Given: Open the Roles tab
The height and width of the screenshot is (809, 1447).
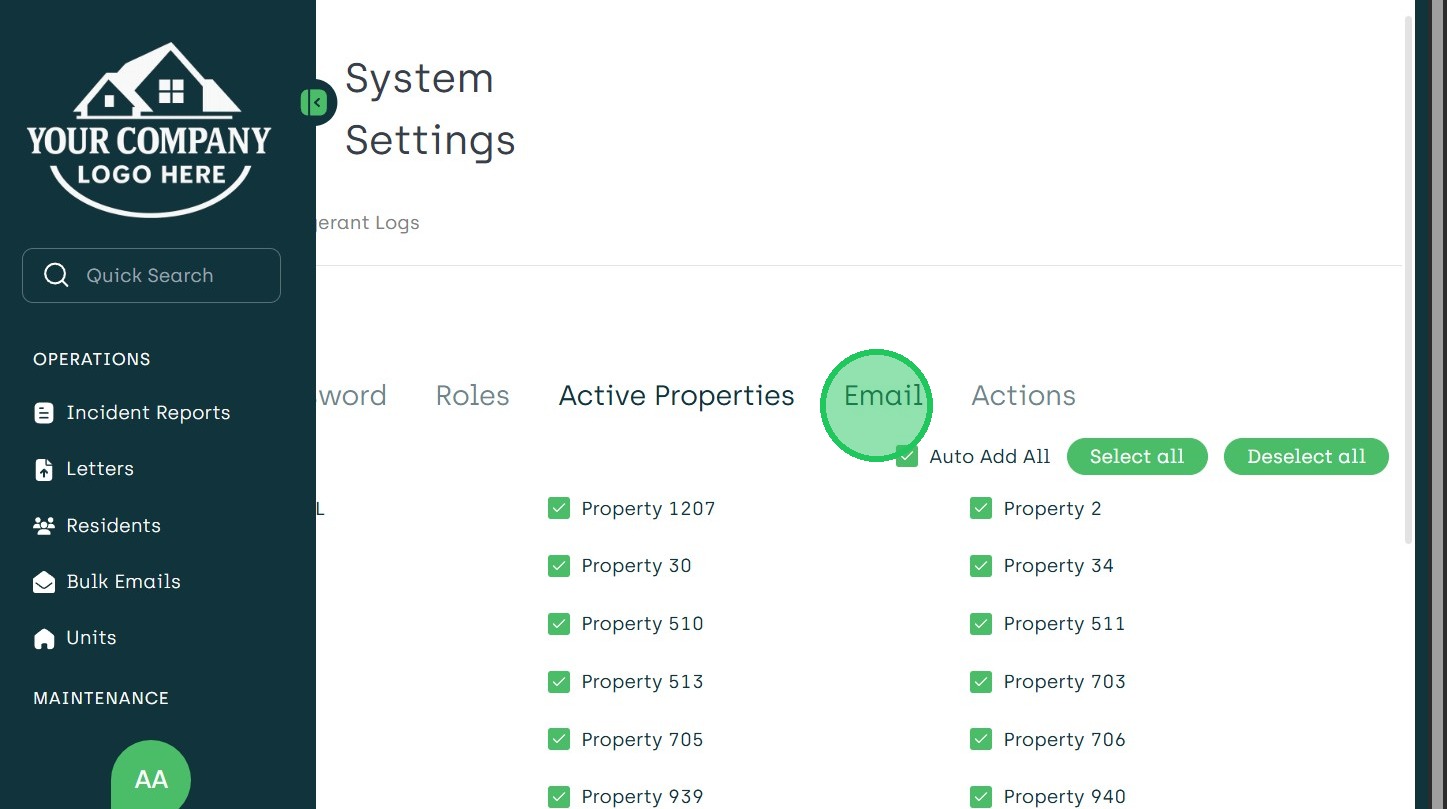Looking at the screenshot, I should pos(472,396).
